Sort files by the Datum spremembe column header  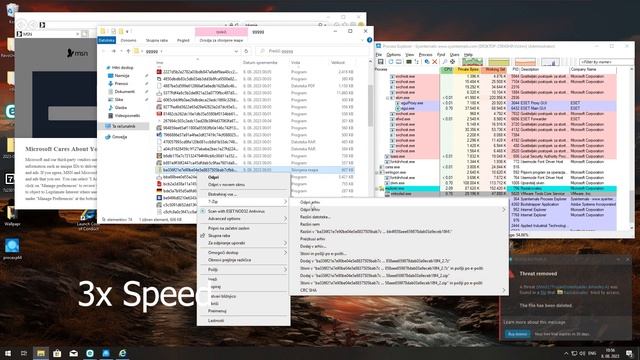click(x=260, y=62)
